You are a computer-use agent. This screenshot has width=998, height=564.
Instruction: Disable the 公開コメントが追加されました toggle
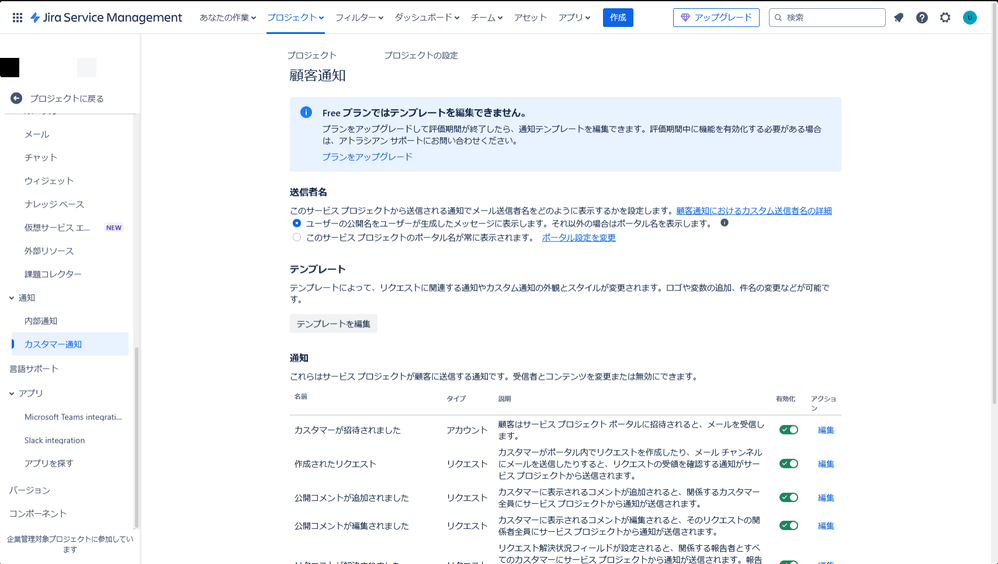[789, 497]
